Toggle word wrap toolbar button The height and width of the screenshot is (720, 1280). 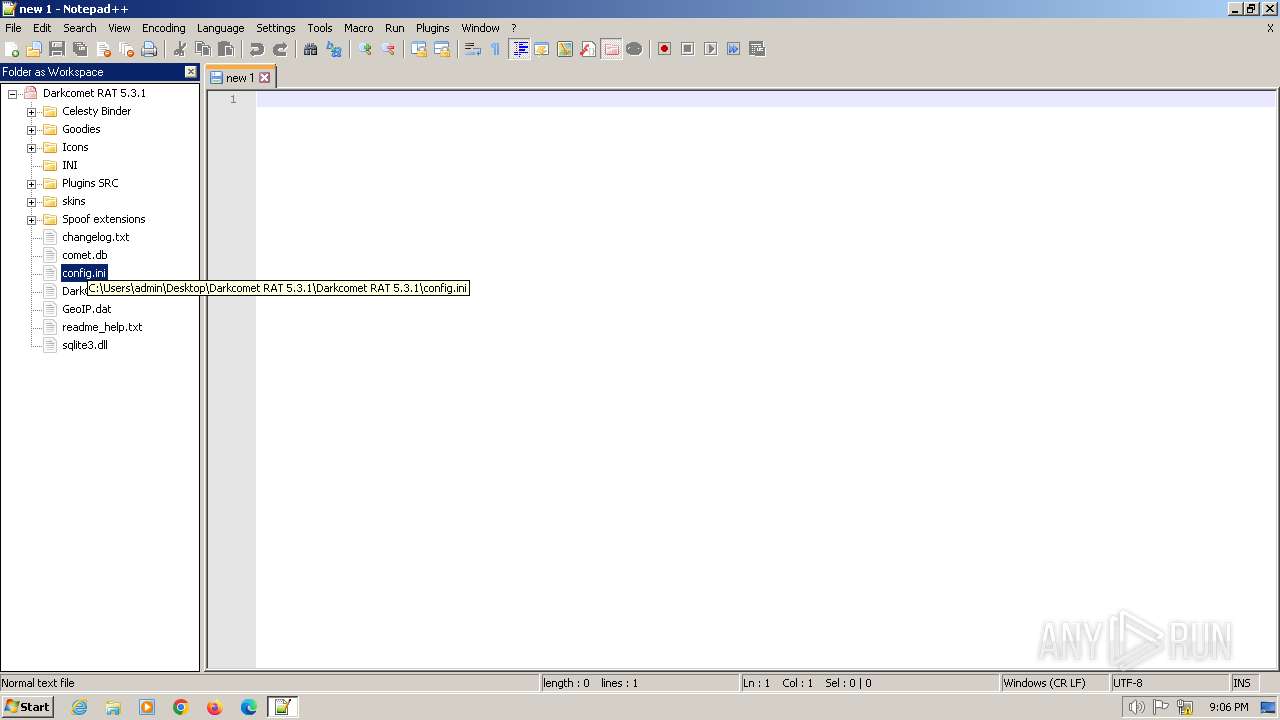pyautogui.click(x=473, y=49)
